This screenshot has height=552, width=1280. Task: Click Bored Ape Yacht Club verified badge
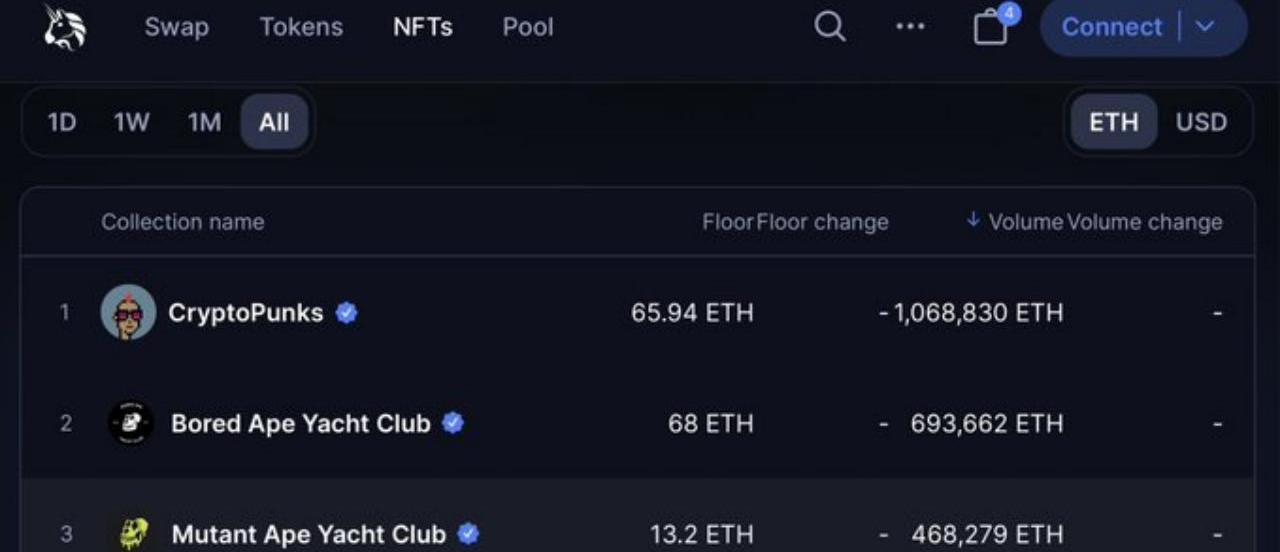[x=453, y=423]
